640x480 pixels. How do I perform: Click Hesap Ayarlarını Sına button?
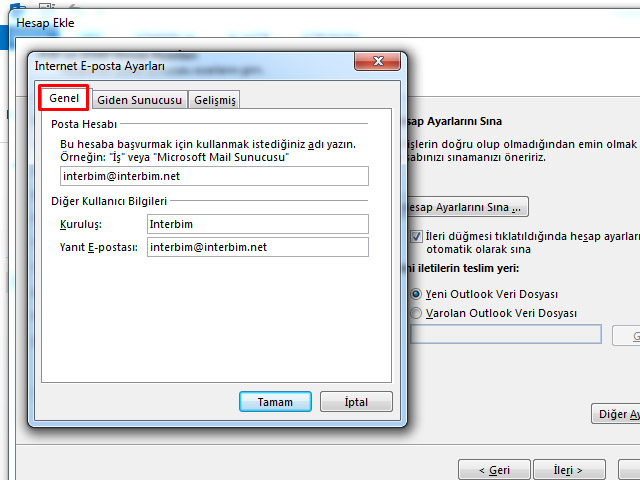(x=465, y=208)
